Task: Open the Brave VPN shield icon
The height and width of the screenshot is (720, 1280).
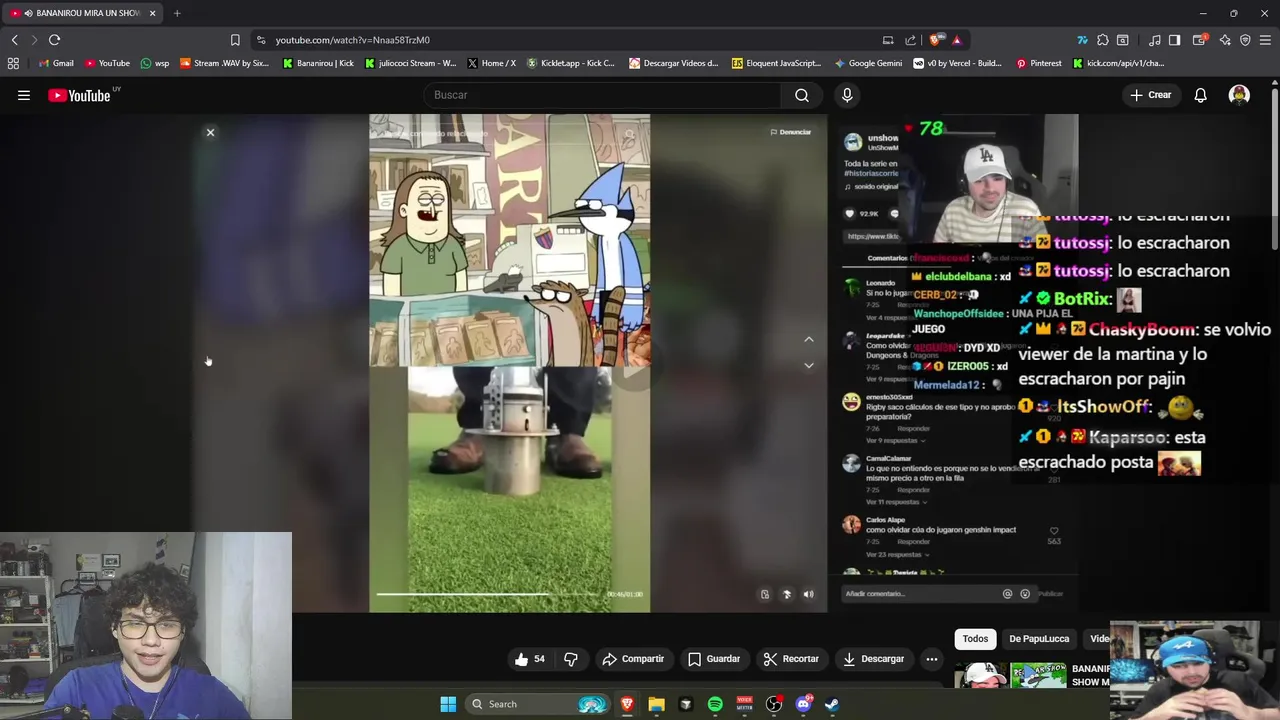Action: pos(1245,40)
